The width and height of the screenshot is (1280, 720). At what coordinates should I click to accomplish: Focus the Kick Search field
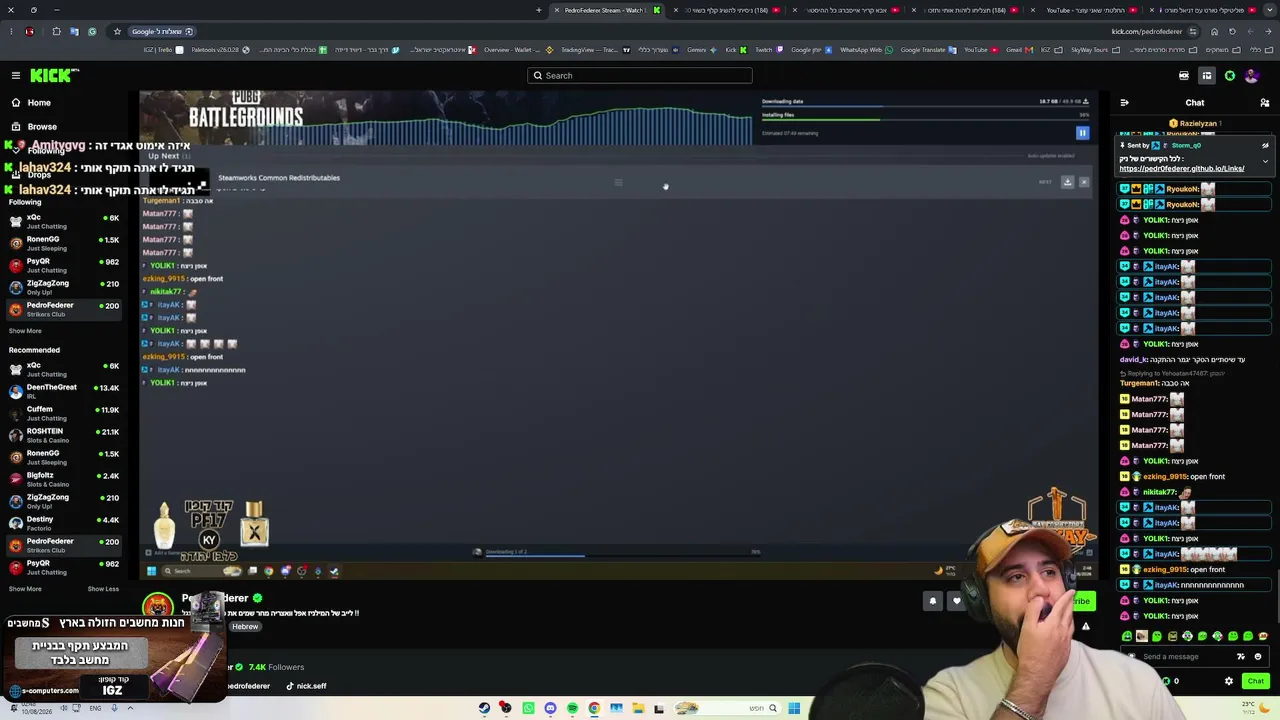click(x=640, y=75)
